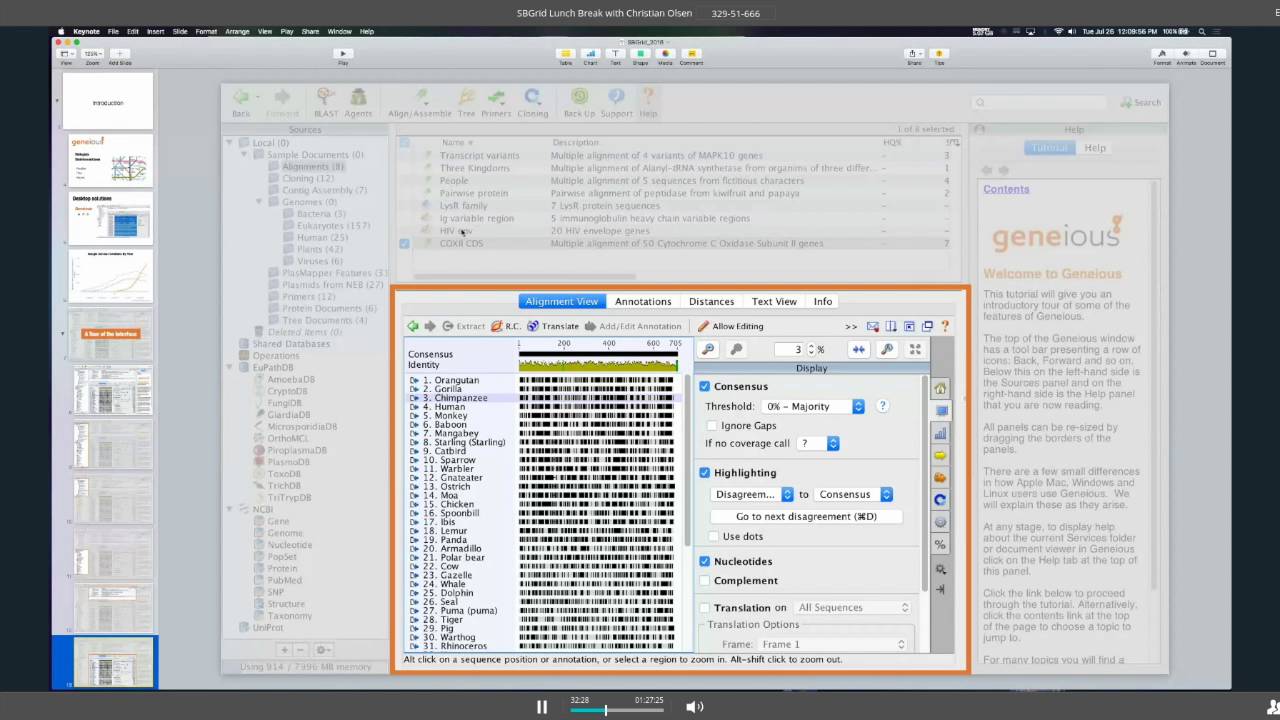Open the home General side tab icon
Image resolution: width=1280 pixels, height=720 pixels.
pyautogui.click(x=940, y=389)
